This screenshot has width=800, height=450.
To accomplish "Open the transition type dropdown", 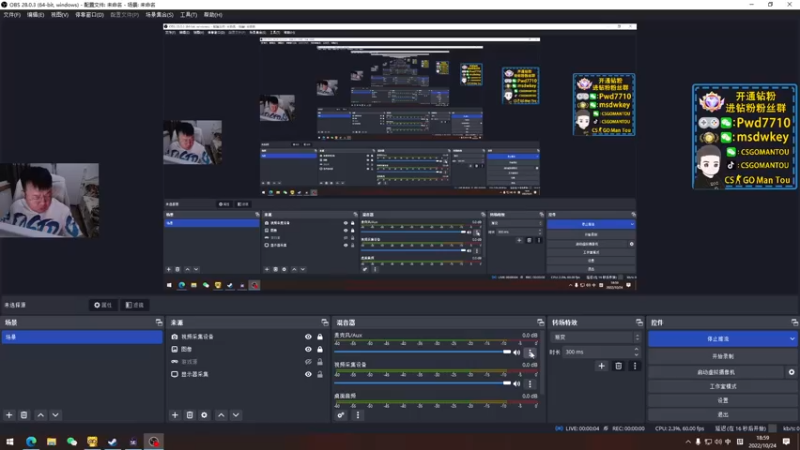I will click(595, 337).
